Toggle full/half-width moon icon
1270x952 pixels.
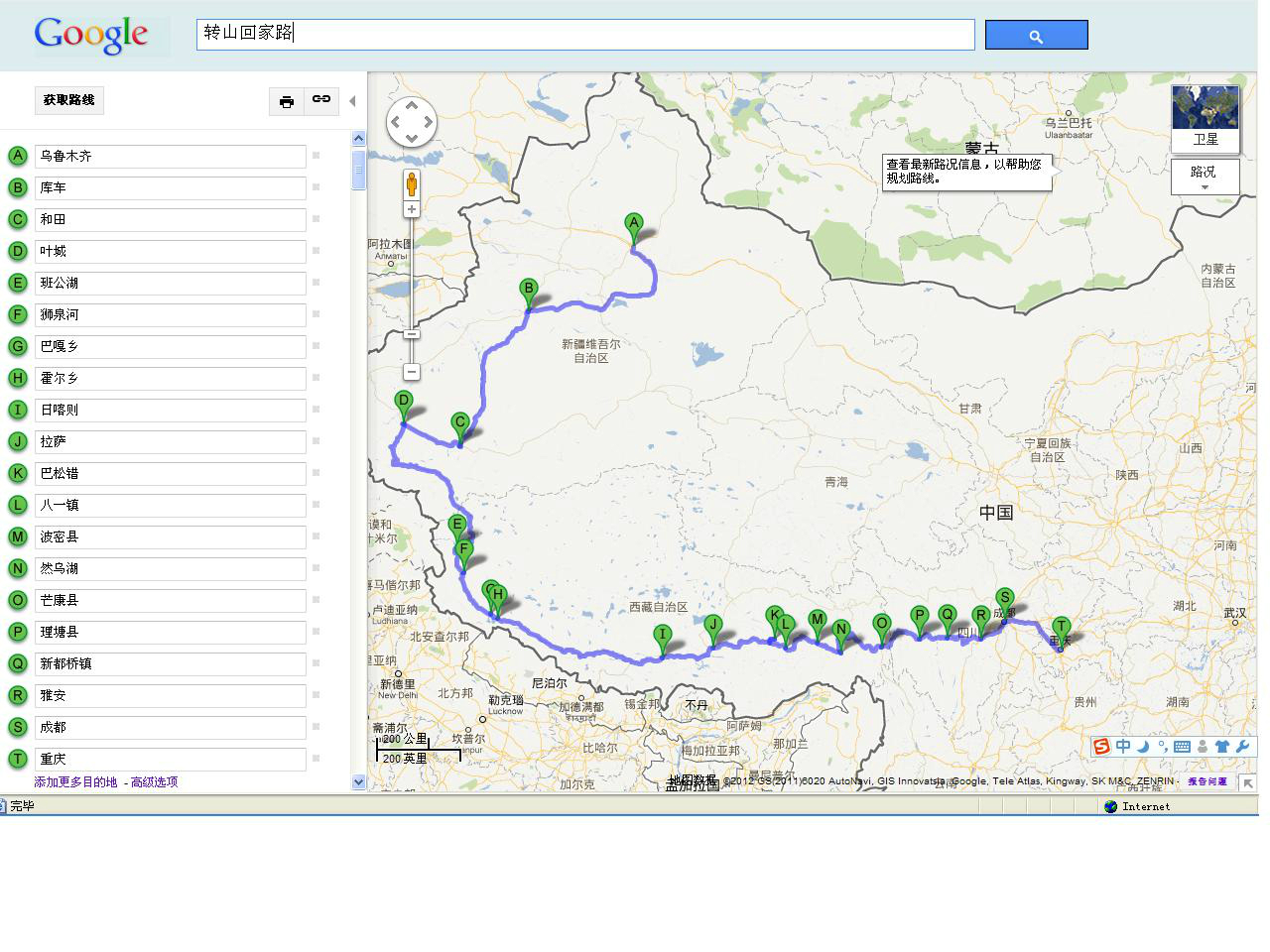1143,747
